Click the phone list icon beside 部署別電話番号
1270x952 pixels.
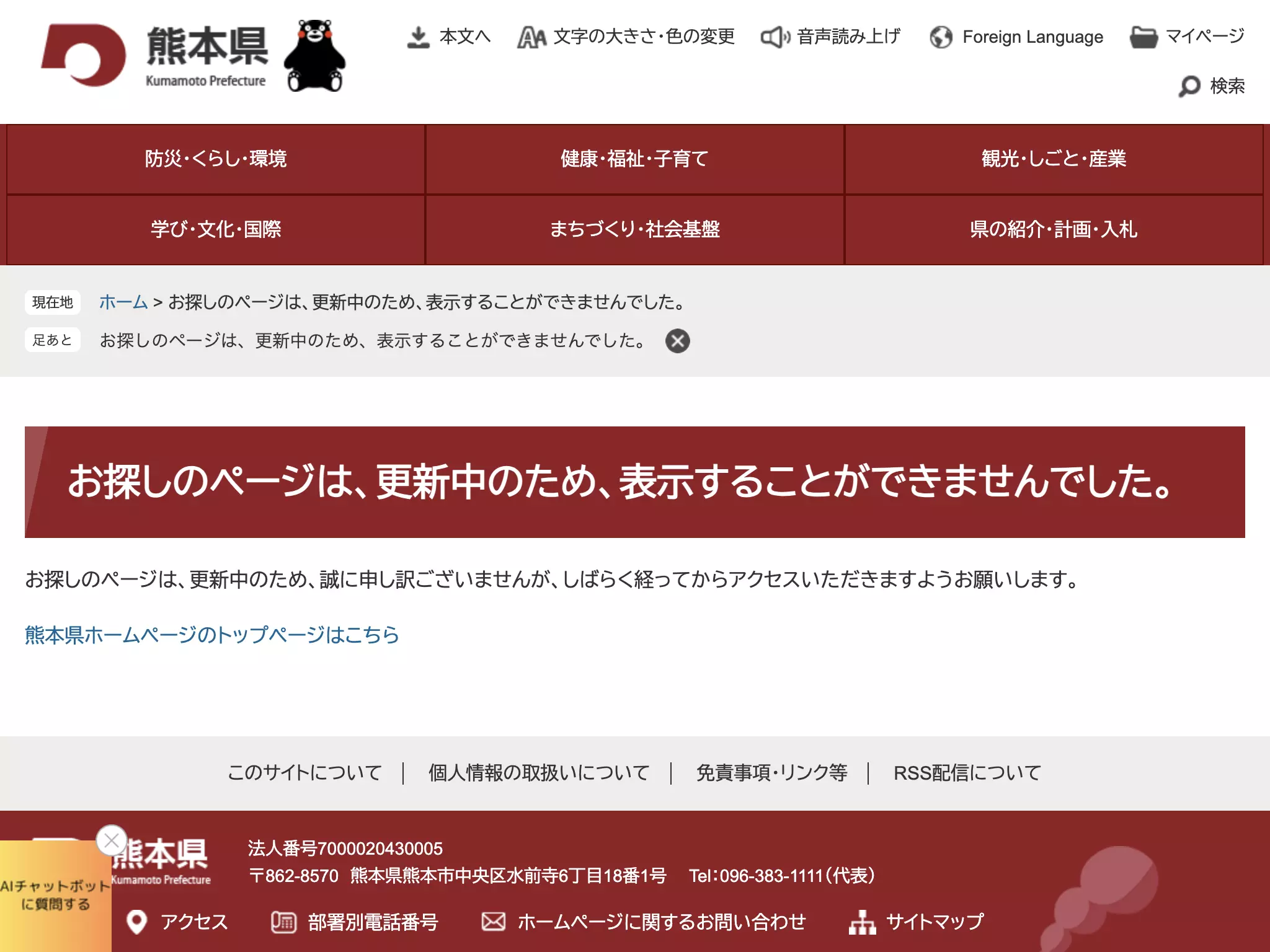pos(283,922)
